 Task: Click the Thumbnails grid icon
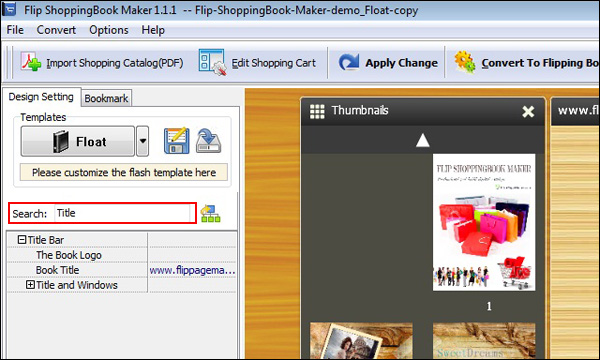pos(317,111)
